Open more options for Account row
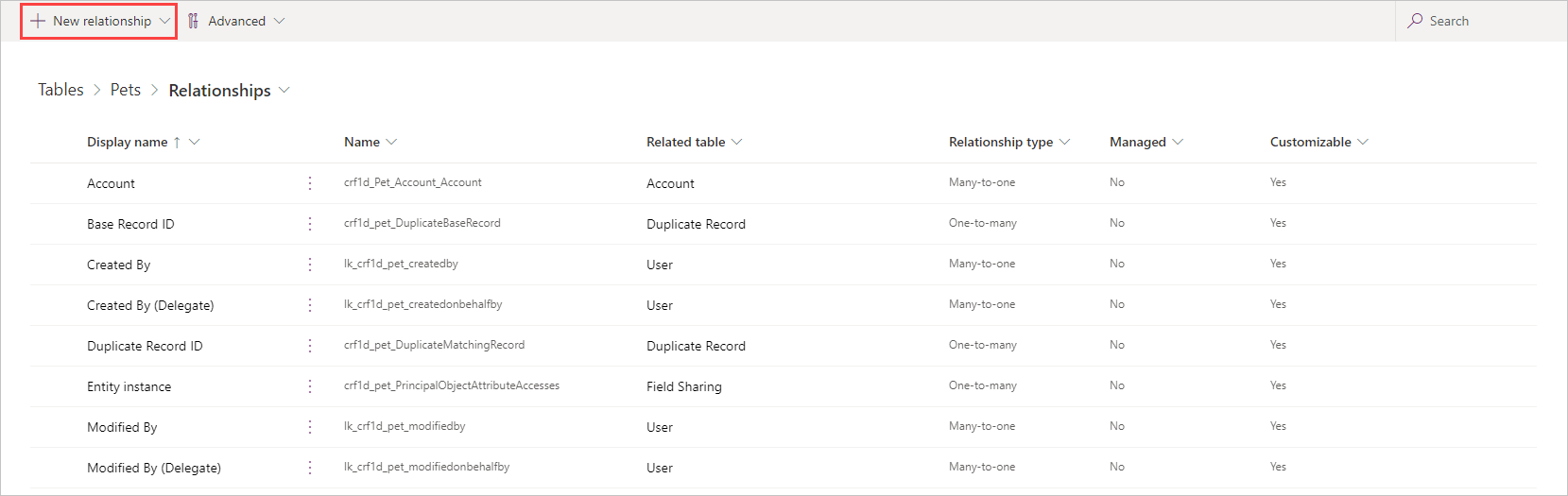The image size is (1568, 496). pyautogui.click(x=310, y=183)
